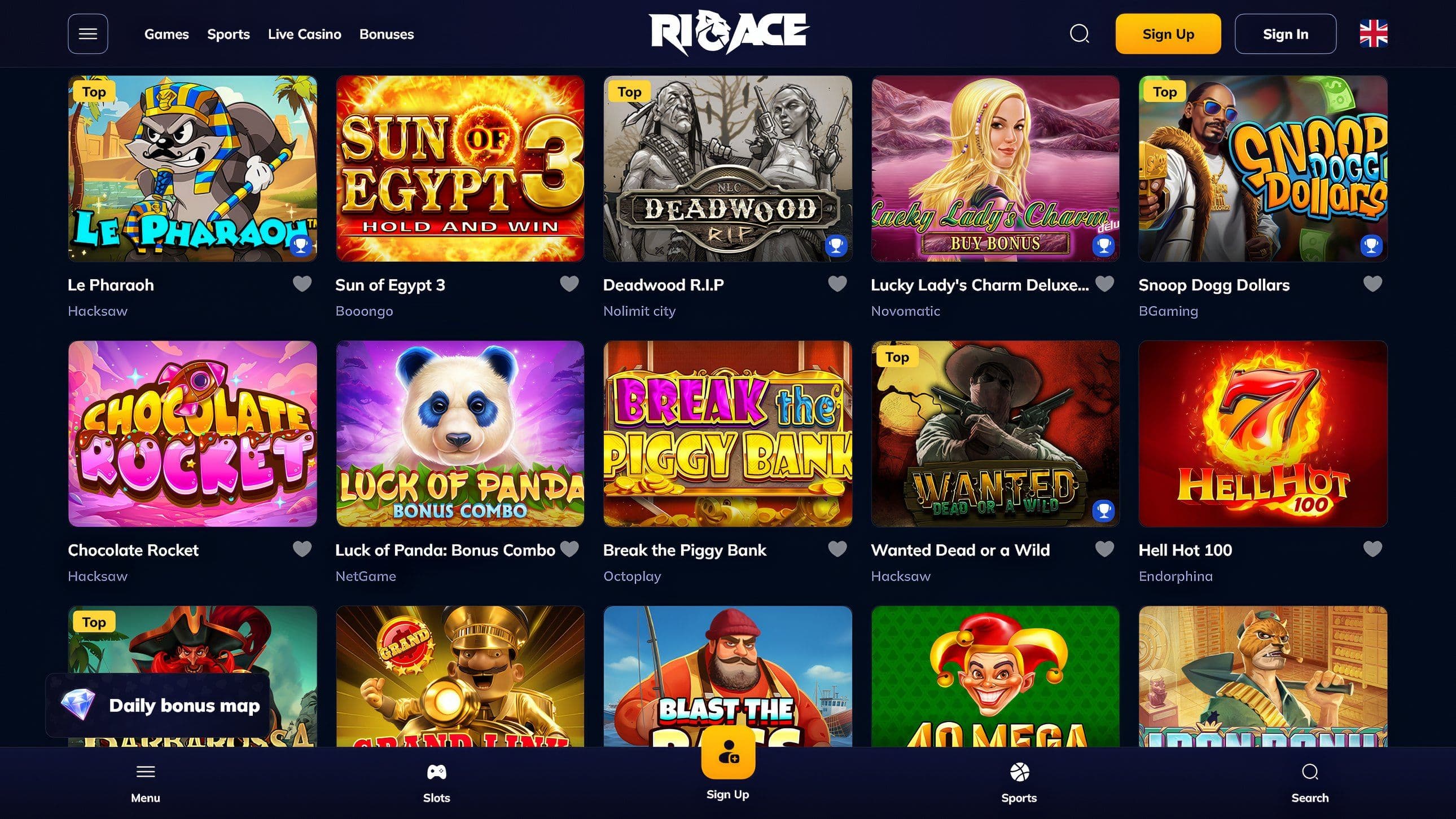The height and width of the screenshot is (819, 1456).
Task: Open the hamburger menu in header
Action: tap(87, 34)
